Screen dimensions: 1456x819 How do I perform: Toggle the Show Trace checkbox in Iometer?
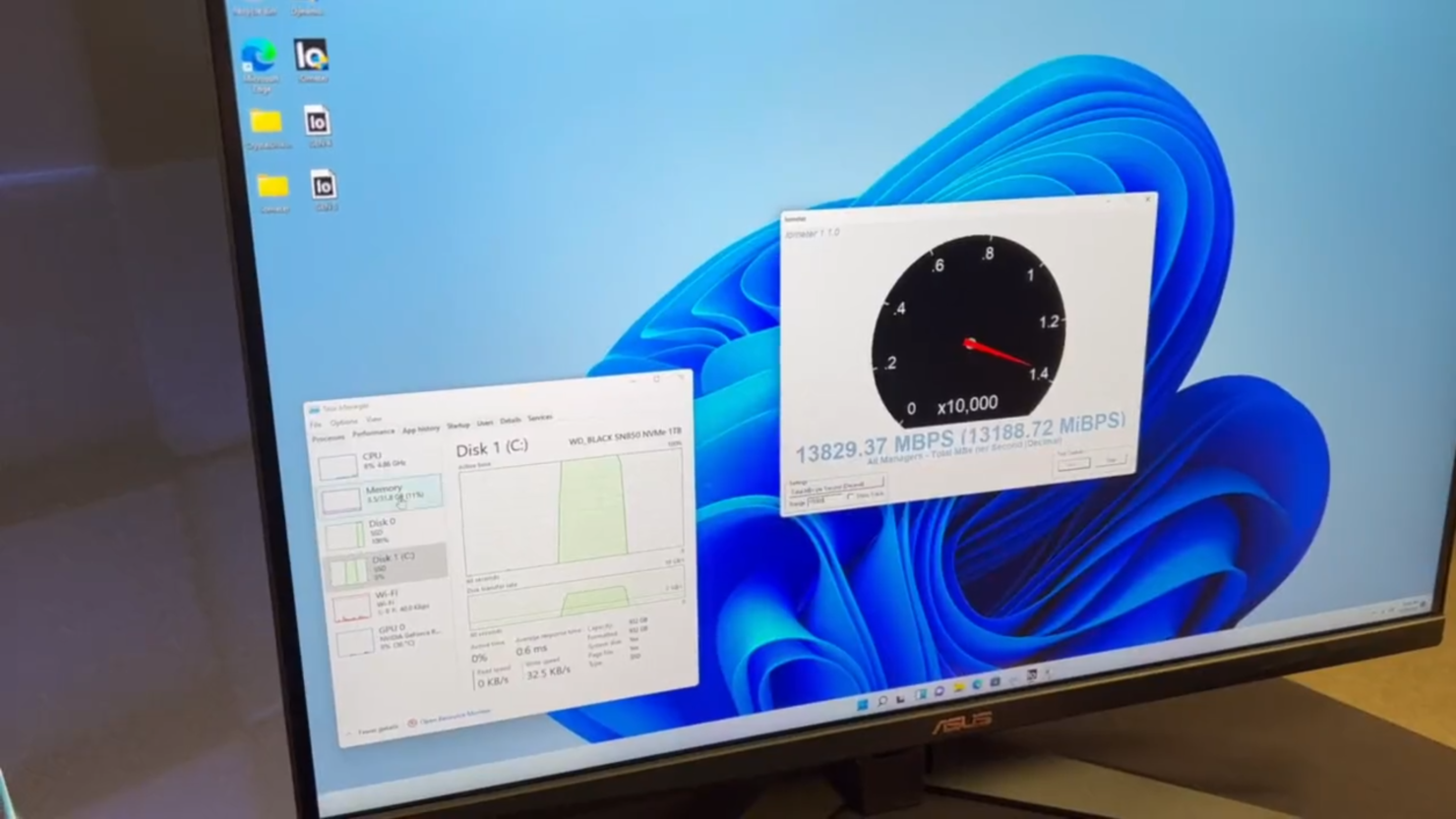850,497
